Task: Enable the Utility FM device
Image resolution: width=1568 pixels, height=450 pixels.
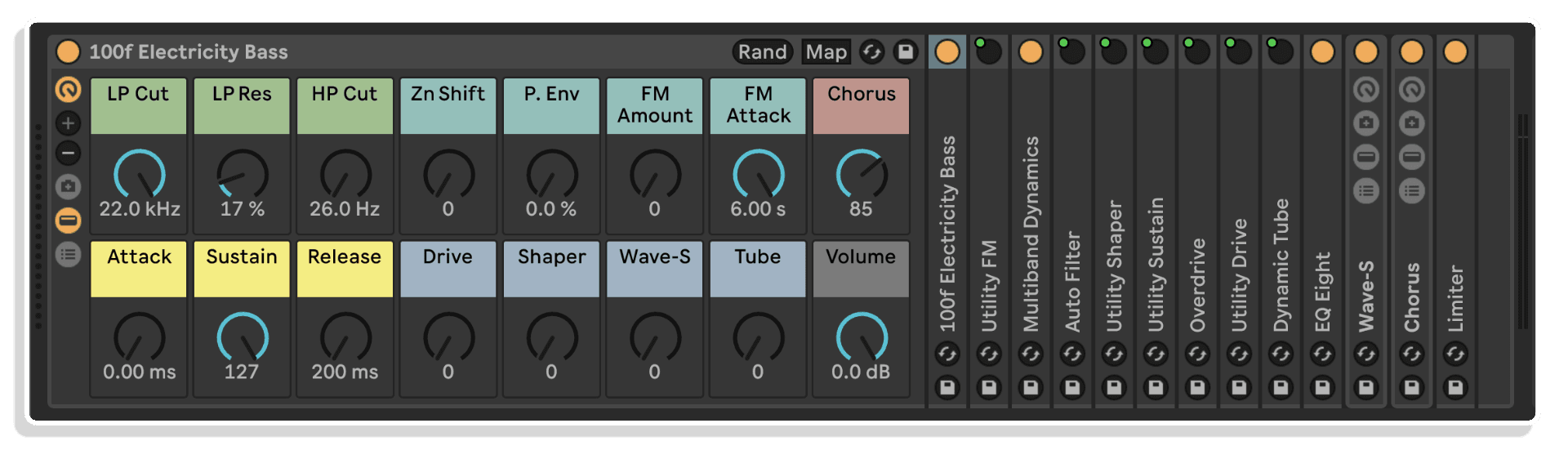Action: tap(989, 51)
